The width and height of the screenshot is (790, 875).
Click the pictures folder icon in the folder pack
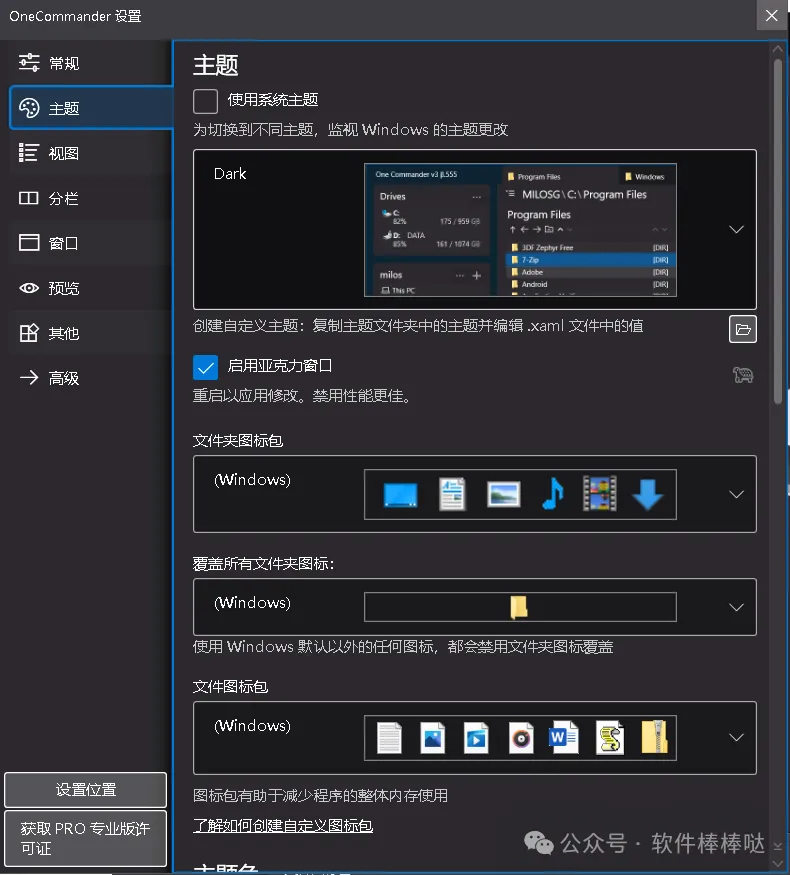tap(503, 494)
